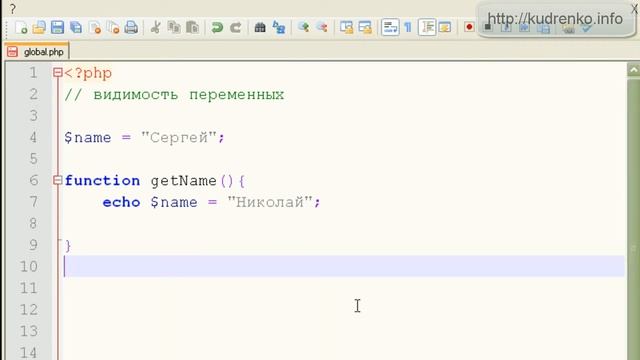This screenshot has height=360, width=640.
Task: Click the "echo" keyword on line 7
Action: pos(121,202)
